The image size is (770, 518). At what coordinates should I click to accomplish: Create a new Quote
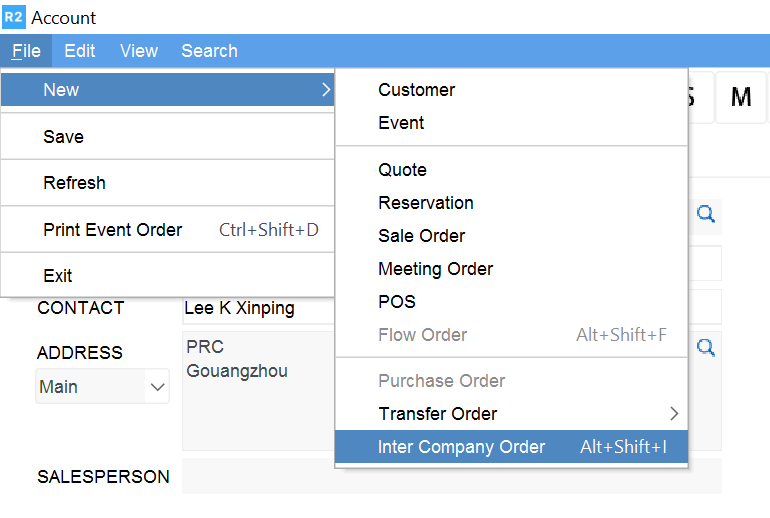click(x=403, y=170)
